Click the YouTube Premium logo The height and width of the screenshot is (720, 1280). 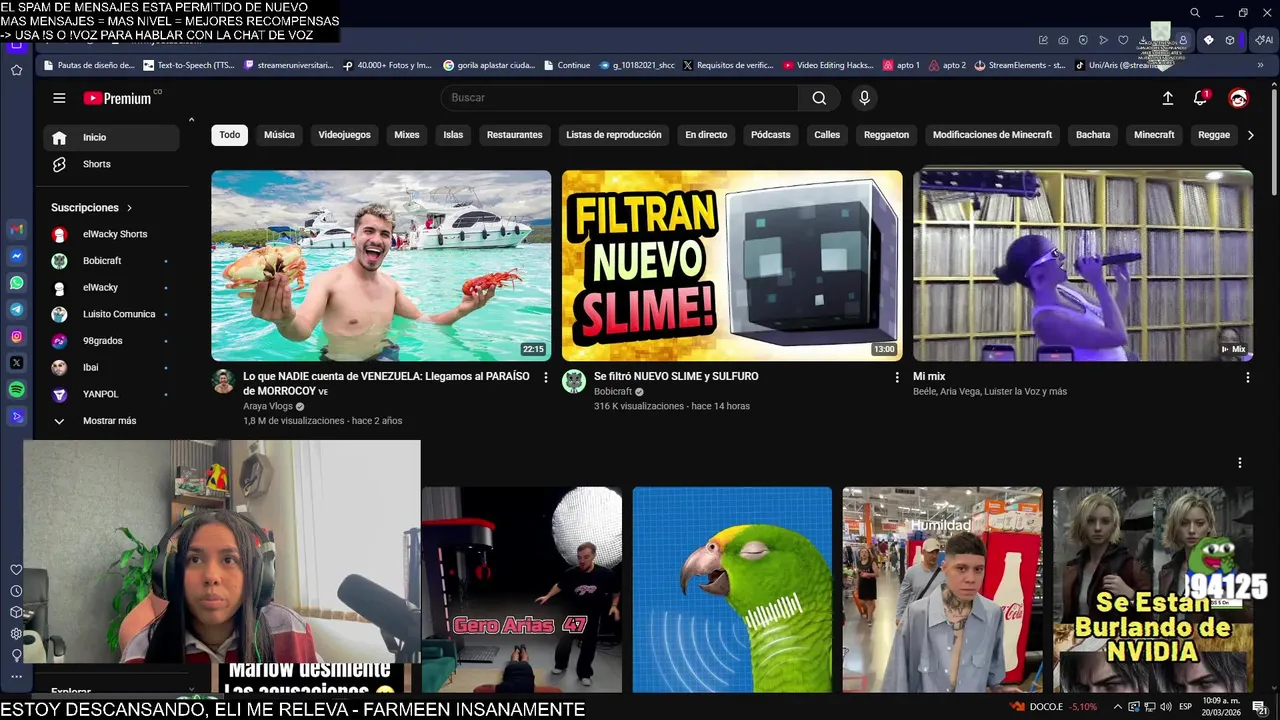coord(117,98)
